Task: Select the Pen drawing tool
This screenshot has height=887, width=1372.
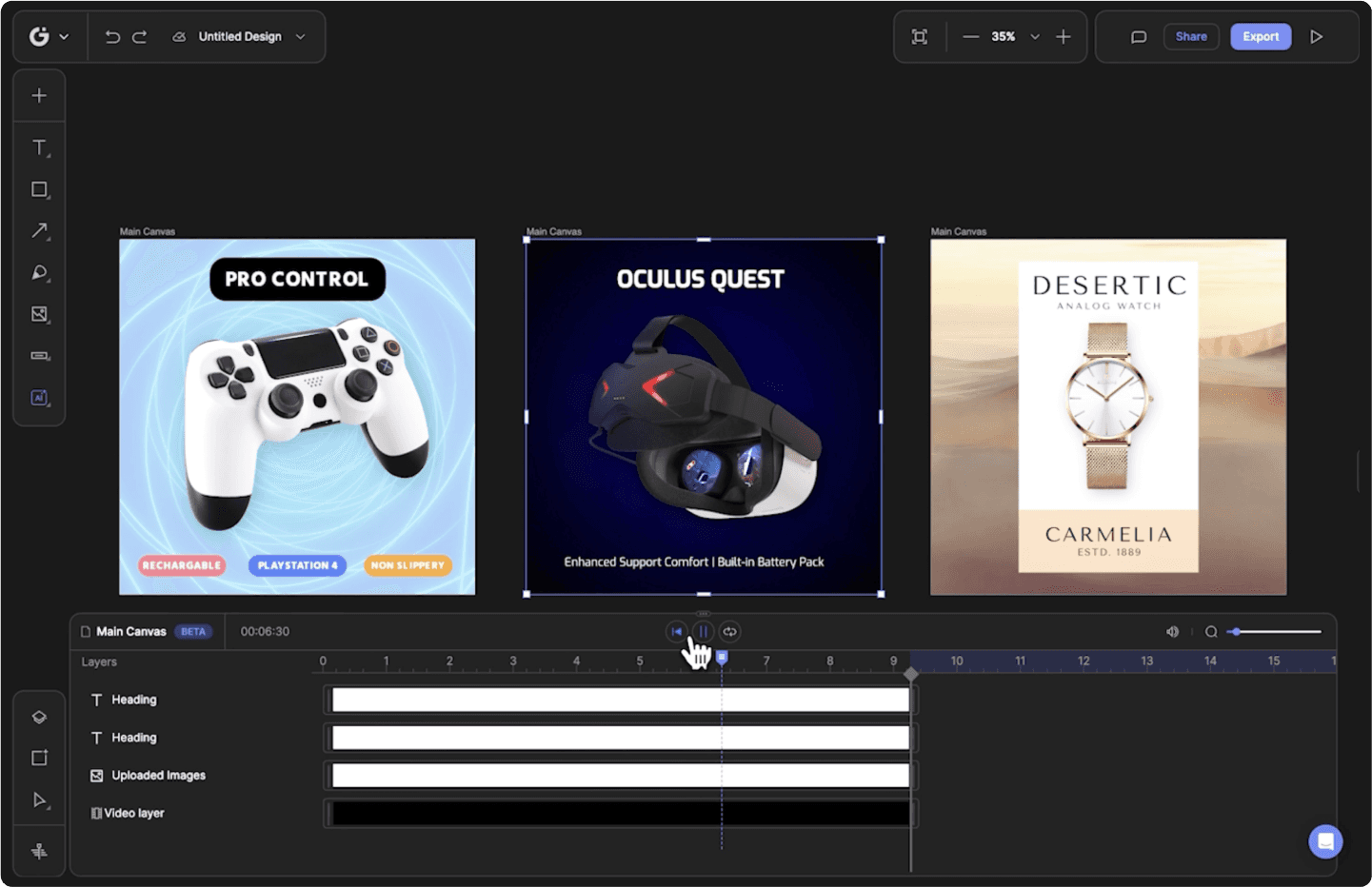Action: pyautogui.click(x=39, y=273)
